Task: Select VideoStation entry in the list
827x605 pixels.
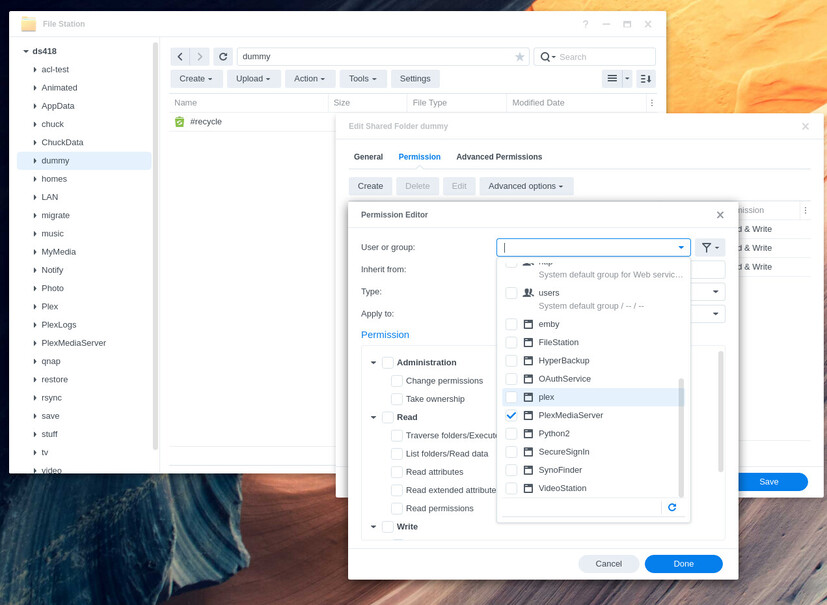Action: tap(591, 488)
